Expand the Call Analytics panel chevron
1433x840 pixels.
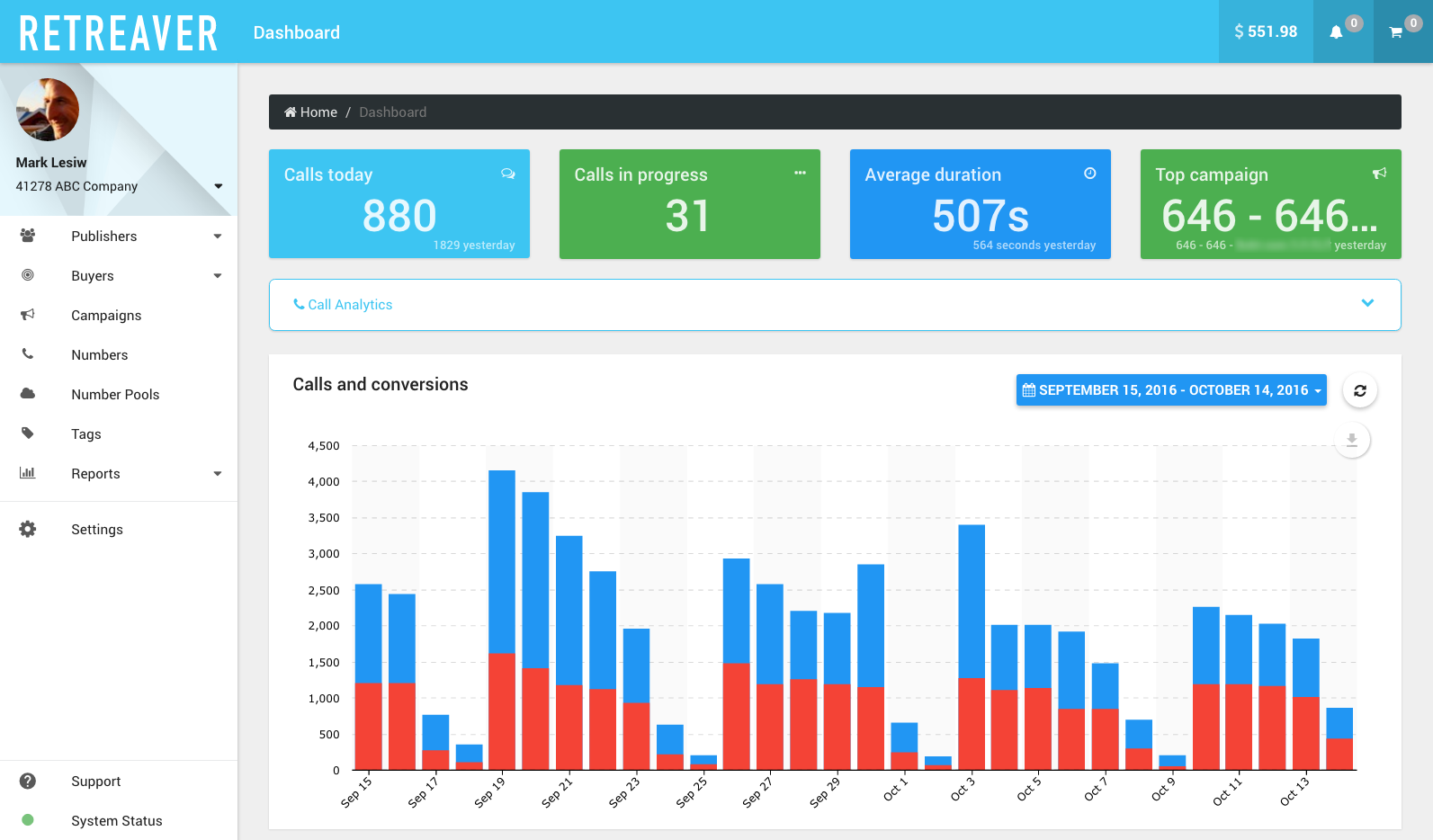tap(1367, 303)
